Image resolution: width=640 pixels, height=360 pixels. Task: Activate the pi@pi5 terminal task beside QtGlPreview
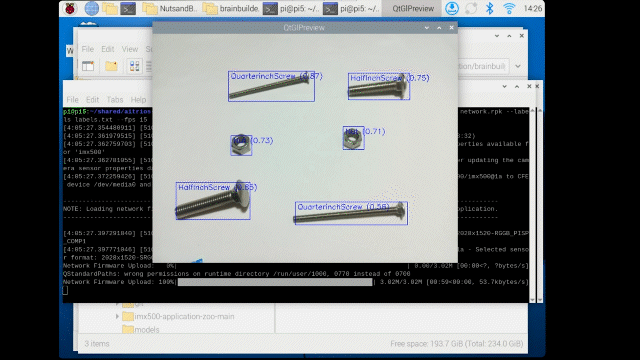(351, 9)
